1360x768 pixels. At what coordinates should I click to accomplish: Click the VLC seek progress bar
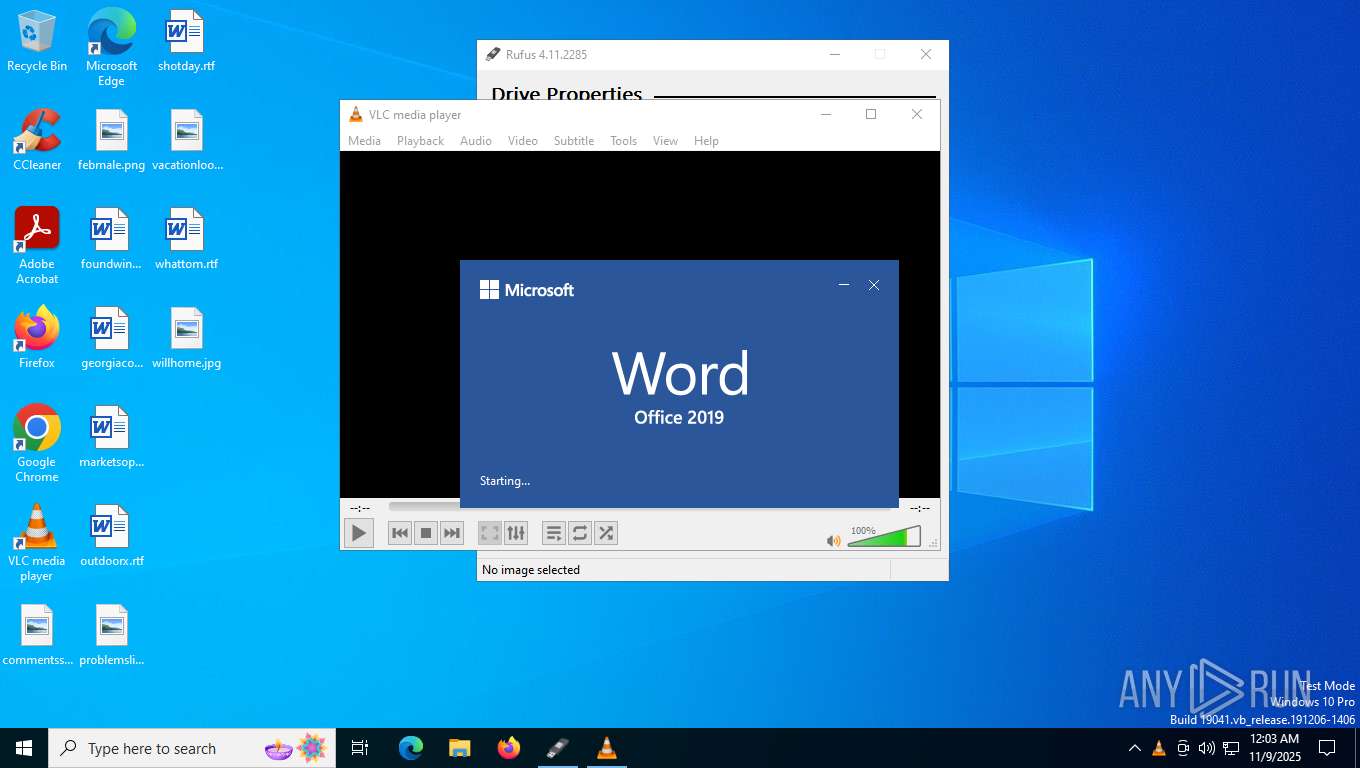pos(640,507)
